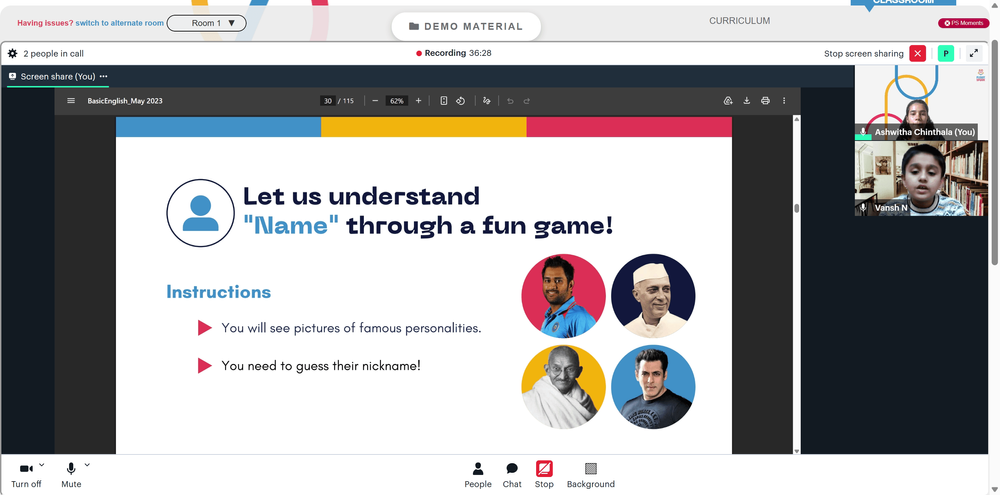Turn off the camera
The height and width of the screenshot is (495, 1000).
click(x=26, y=475)
